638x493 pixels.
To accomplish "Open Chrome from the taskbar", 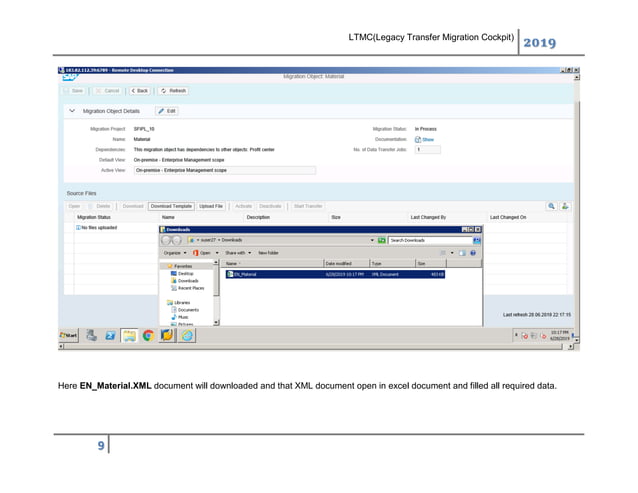I will [147, 336].
